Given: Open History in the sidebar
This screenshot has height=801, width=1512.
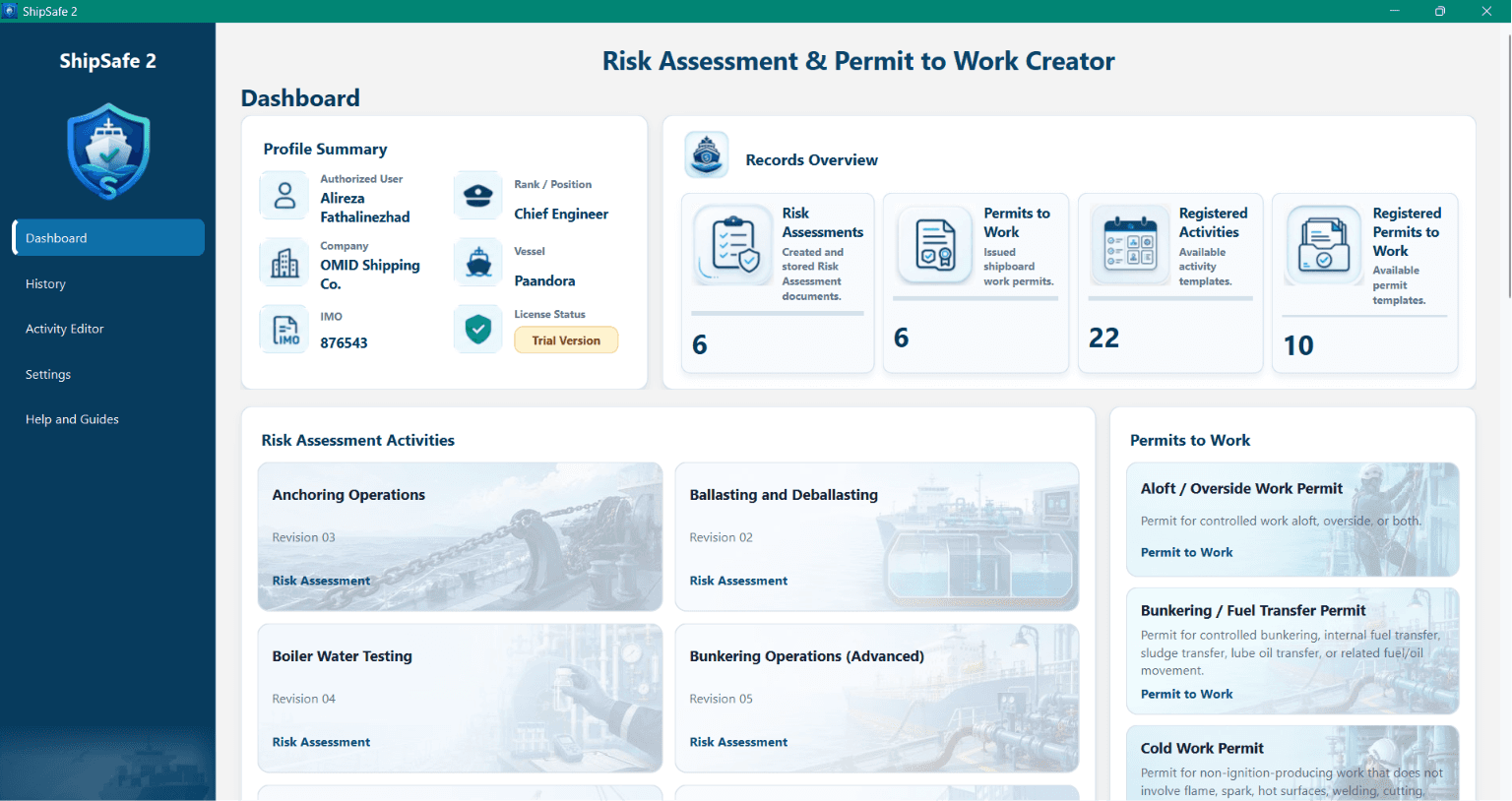Looking at the screenshot, I should pos(108,283).
